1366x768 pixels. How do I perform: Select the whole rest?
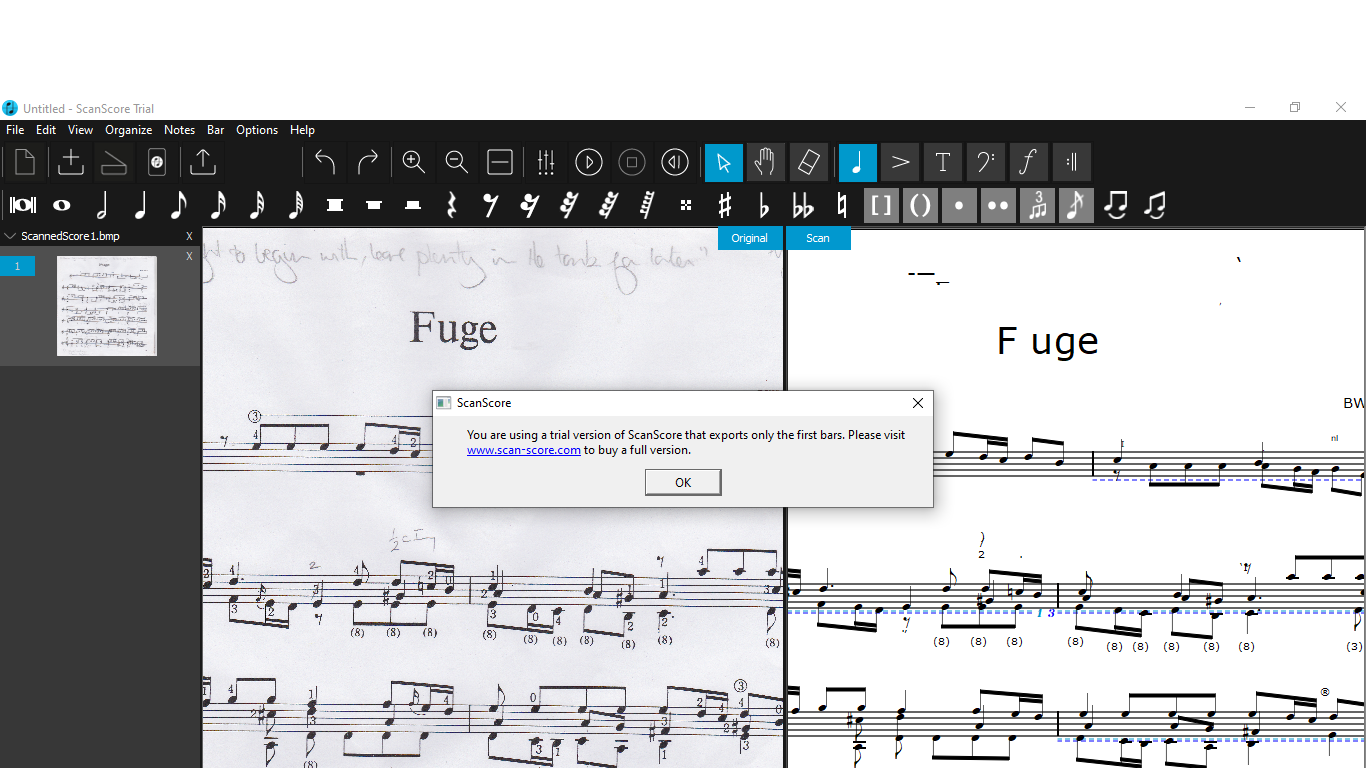pos(374,205)
